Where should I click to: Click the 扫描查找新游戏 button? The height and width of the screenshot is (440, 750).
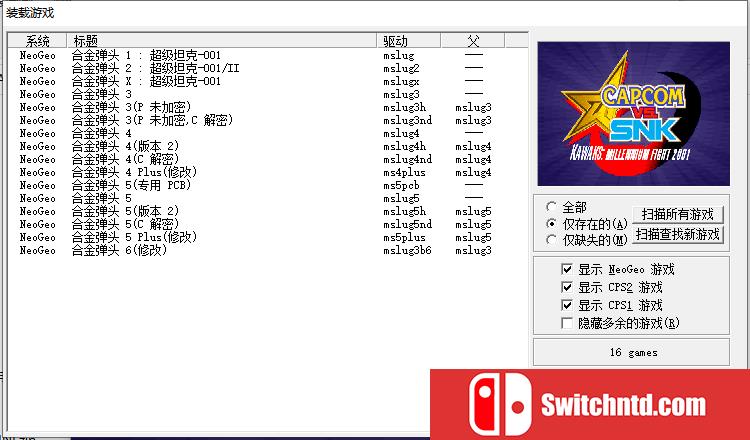point(677,234)
